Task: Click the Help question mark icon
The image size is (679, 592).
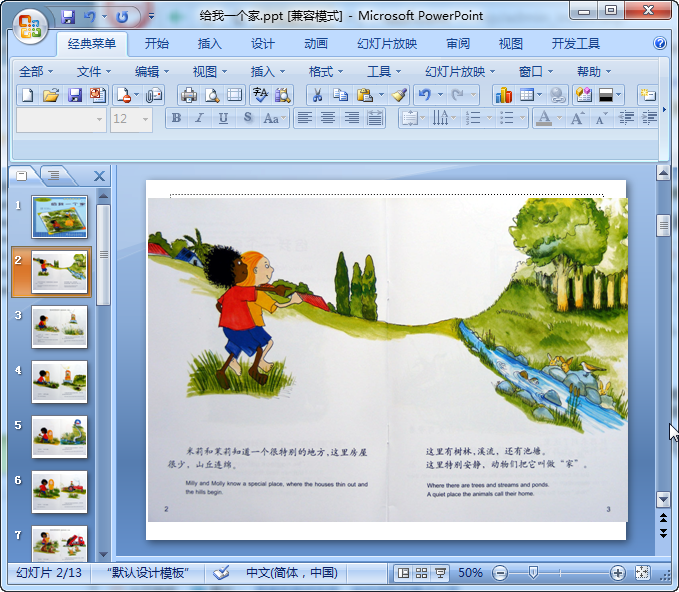Action: coord(660,43)
